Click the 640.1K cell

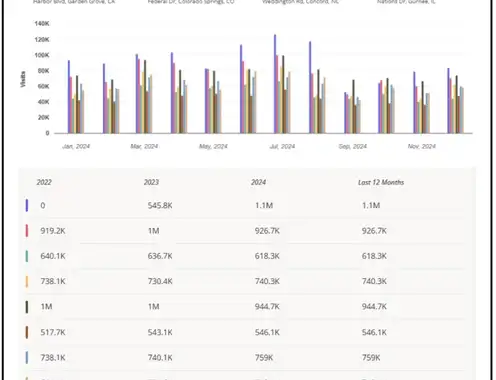pyautogui.click(x=53, y=256)
